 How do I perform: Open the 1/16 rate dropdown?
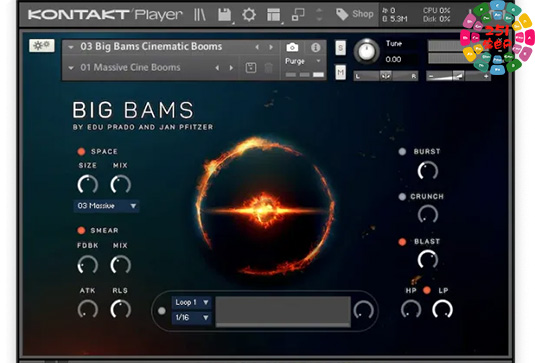(x=191, y=318)
